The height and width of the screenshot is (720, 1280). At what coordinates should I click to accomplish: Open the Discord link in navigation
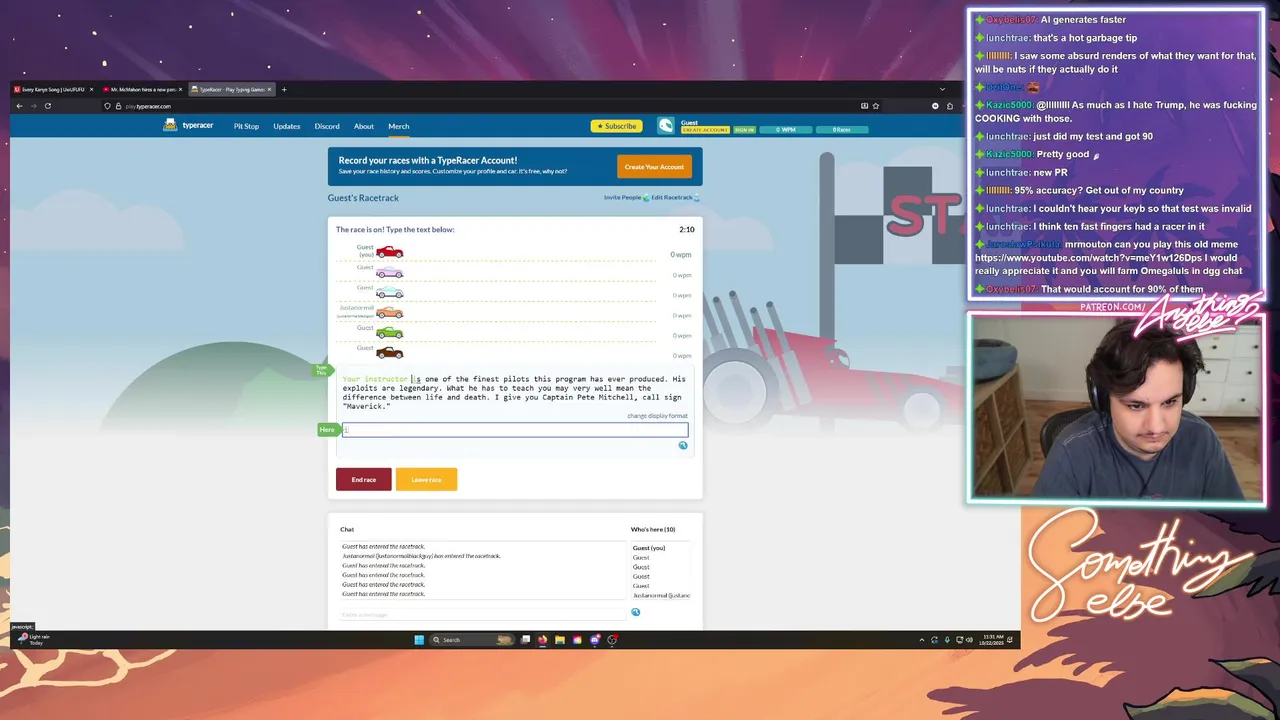click(327, 126)
